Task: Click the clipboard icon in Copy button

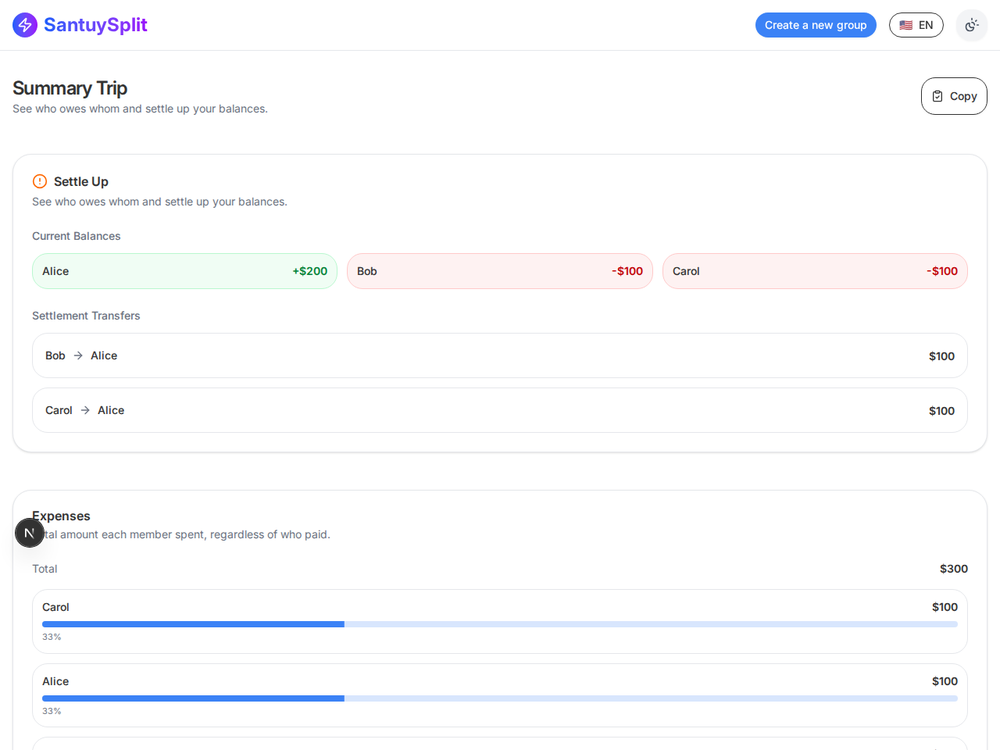Action: [x=938, y=96]
